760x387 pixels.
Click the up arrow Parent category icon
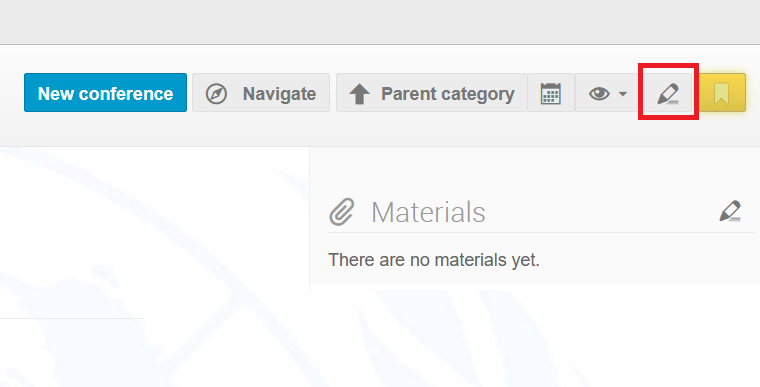pos(359,94)
